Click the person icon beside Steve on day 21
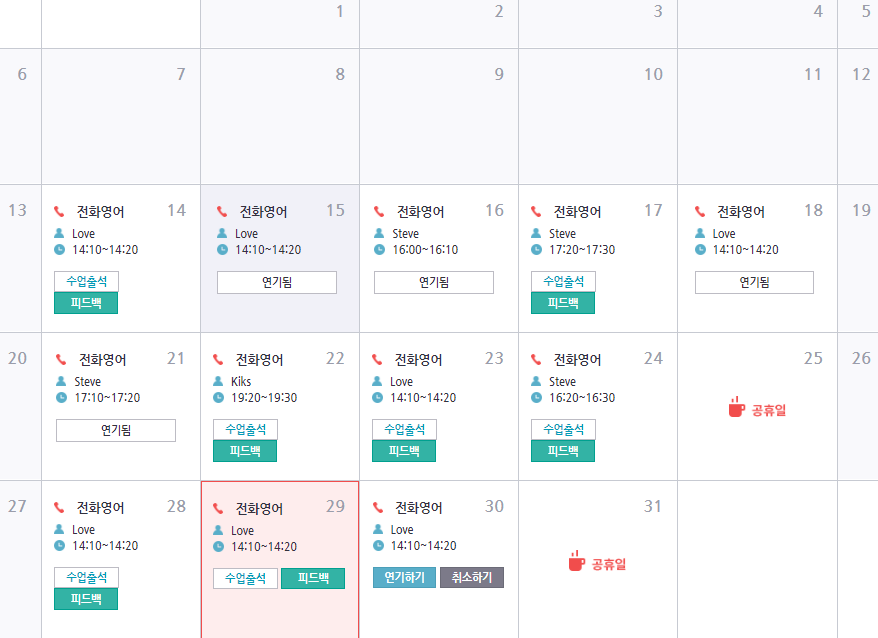The width and height of the screenshot is (878, 638). pos(61,382)
